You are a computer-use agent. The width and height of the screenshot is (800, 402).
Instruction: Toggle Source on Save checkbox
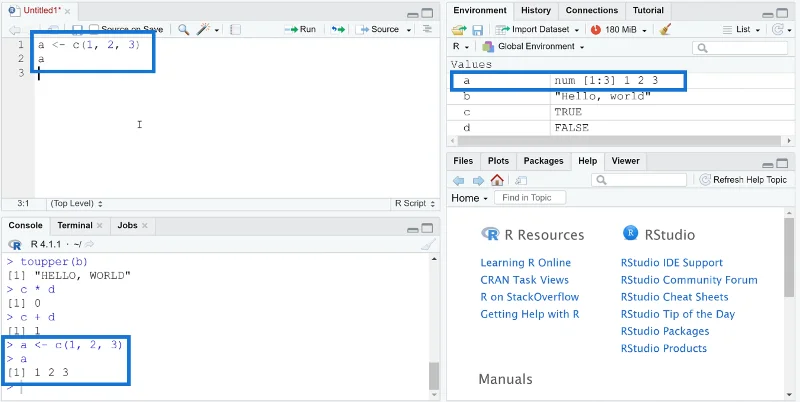94,30
